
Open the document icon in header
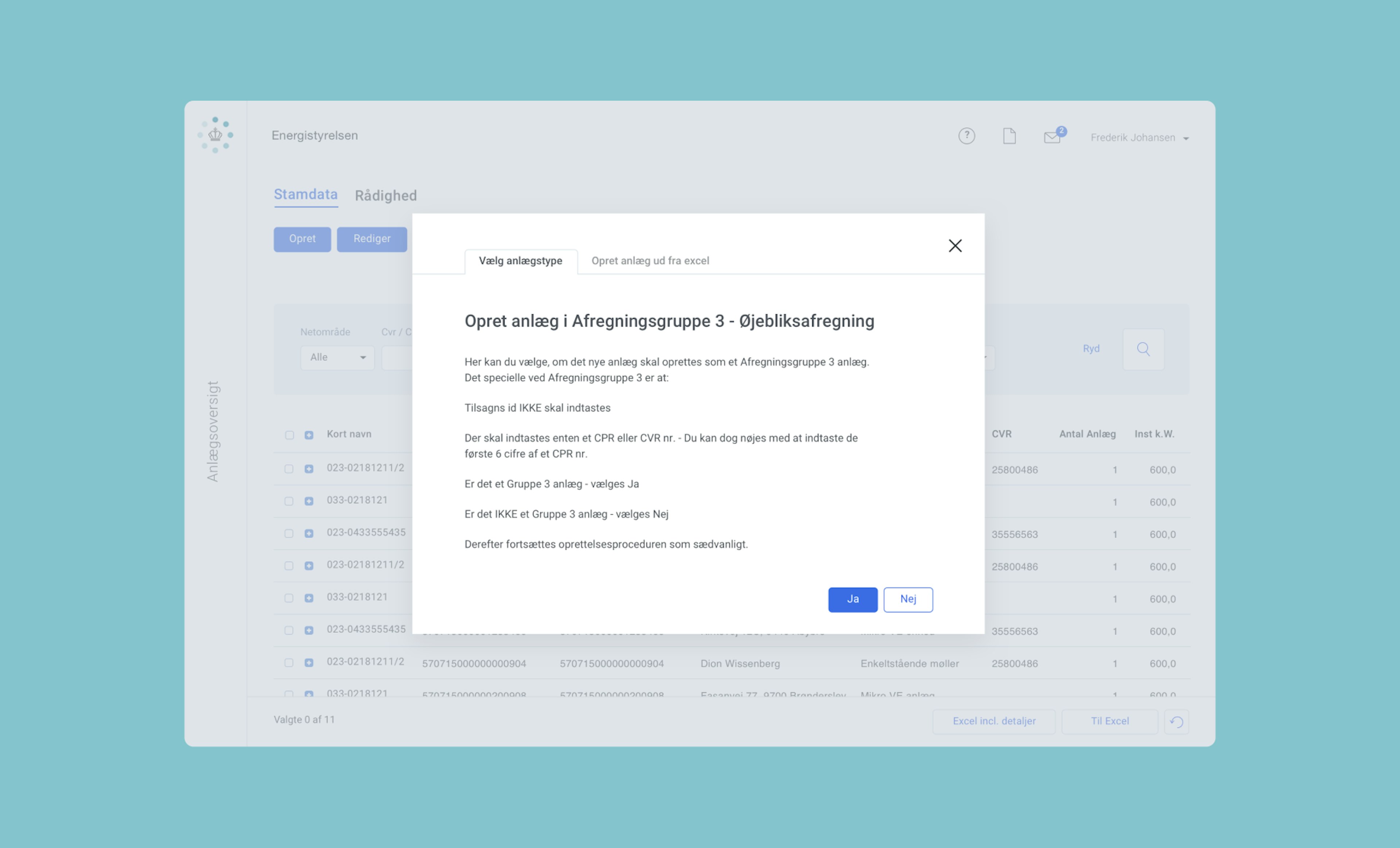(x=1009, y=136)
